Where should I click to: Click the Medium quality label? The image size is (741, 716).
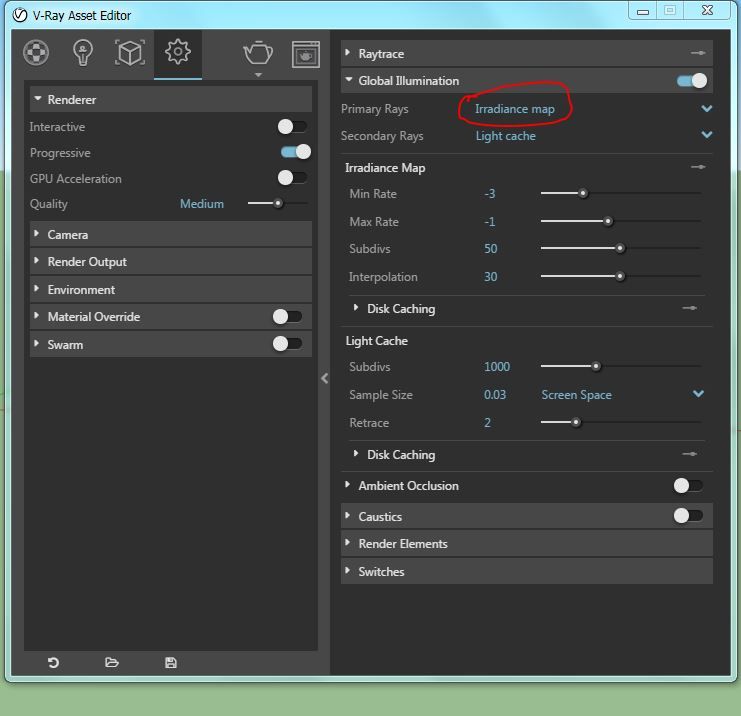[x=202, y=204]
